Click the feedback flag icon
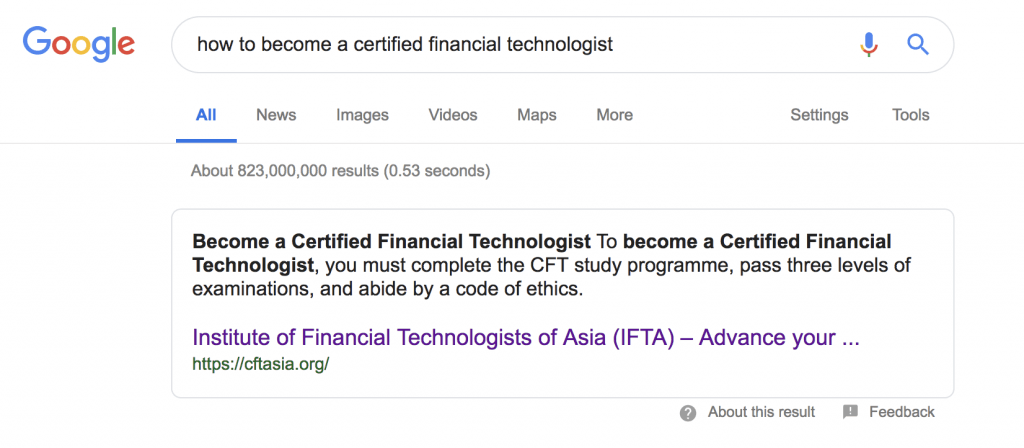 click(850, 412)
